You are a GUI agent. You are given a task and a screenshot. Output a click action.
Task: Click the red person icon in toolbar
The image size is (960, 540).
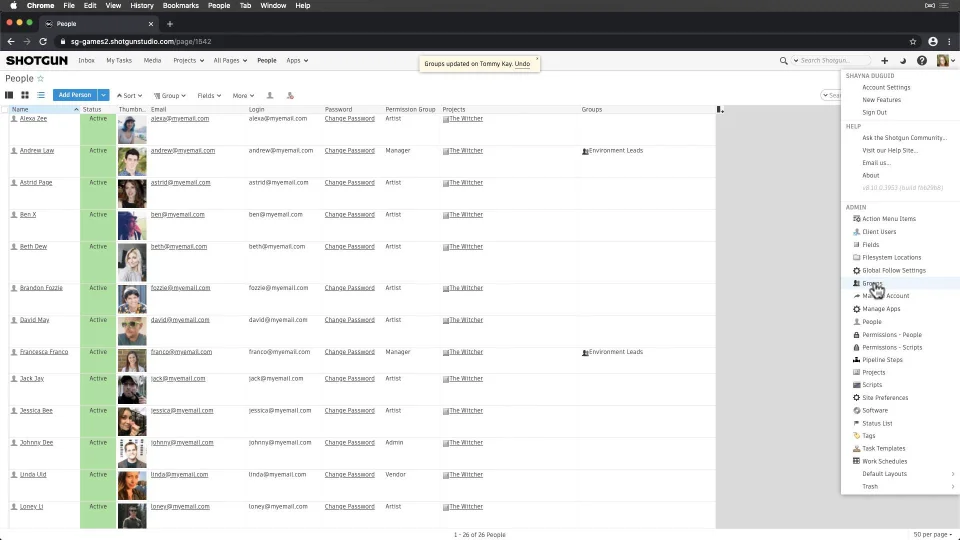(x=290, y=96)
